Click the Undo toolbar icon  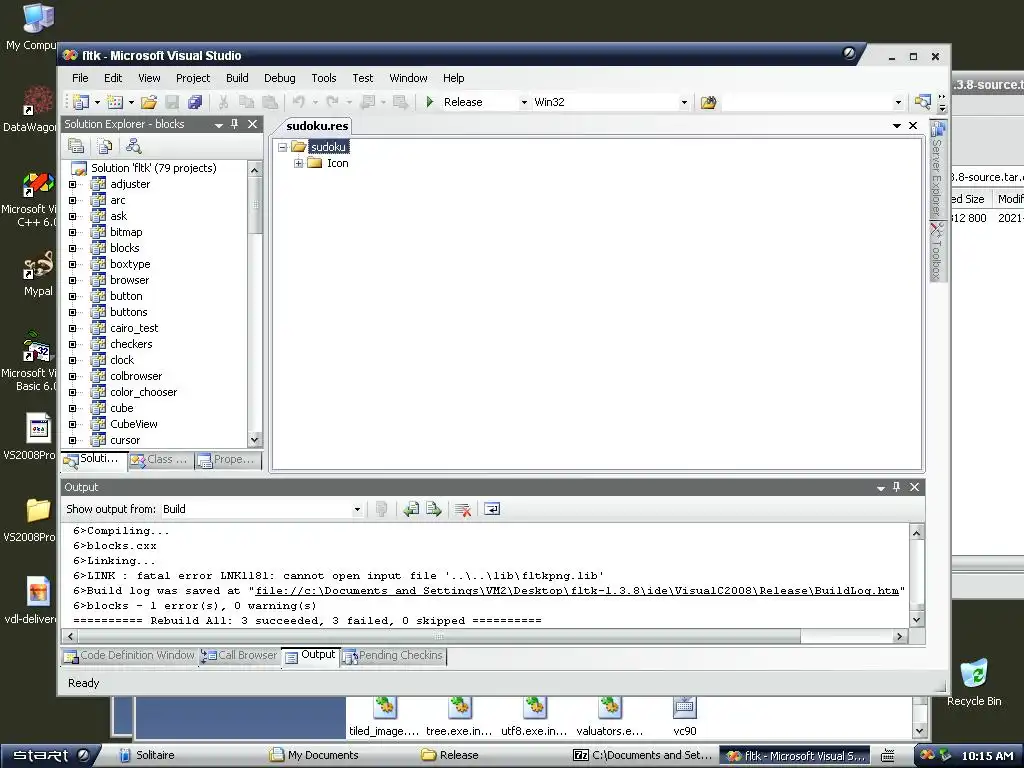click(x=298, y=102)
